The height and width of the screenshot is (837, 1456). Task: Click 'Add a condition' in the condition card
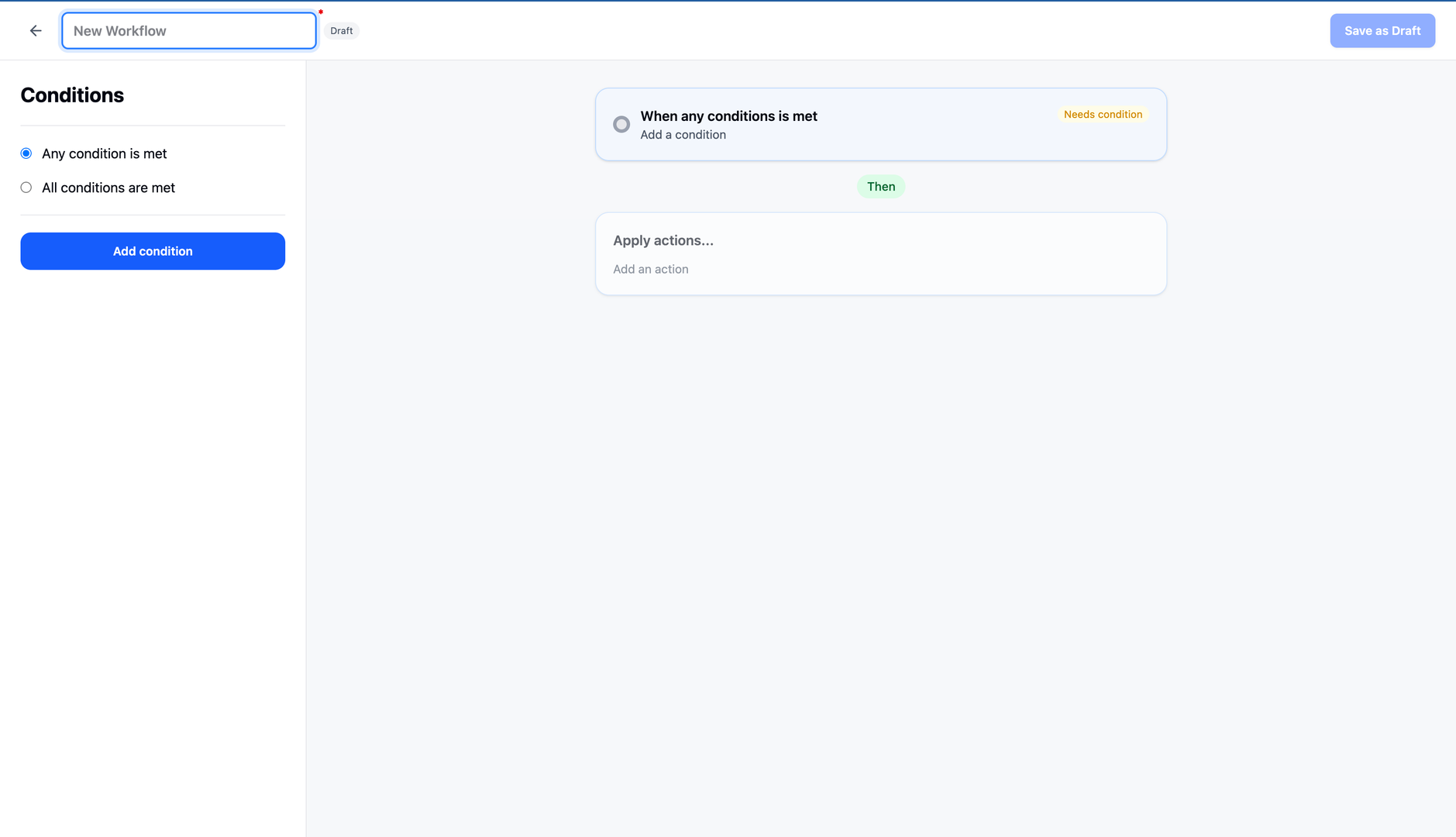point(683,134)
